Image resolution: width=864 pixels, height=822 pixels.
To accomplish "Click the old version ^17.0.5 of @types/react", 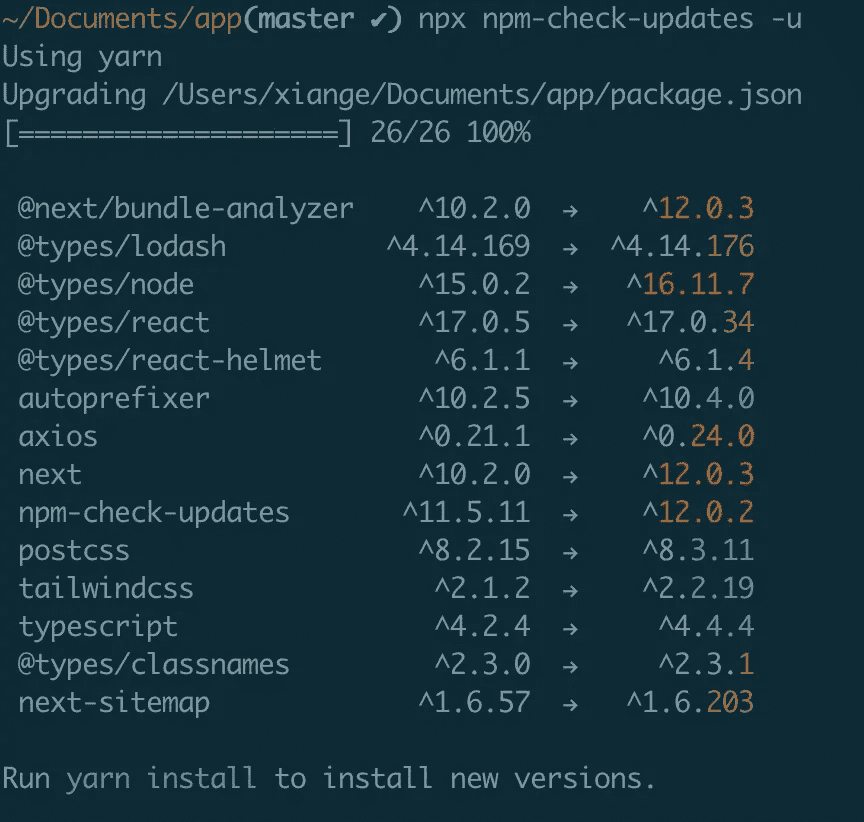I will 474,323.
